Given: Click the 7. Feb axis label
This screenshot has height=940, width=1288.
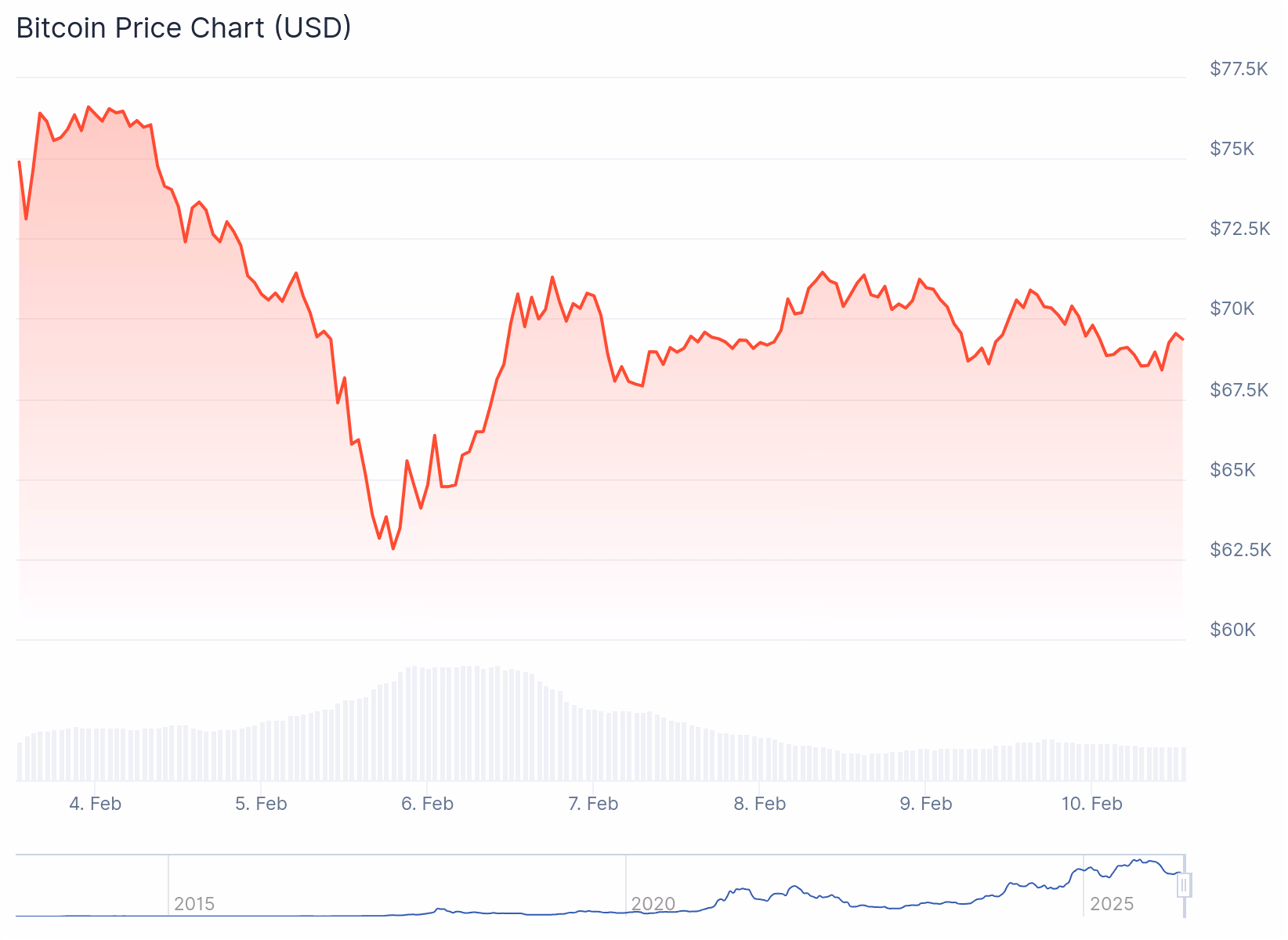Looking at the screenshot, I should pos(593,804).
